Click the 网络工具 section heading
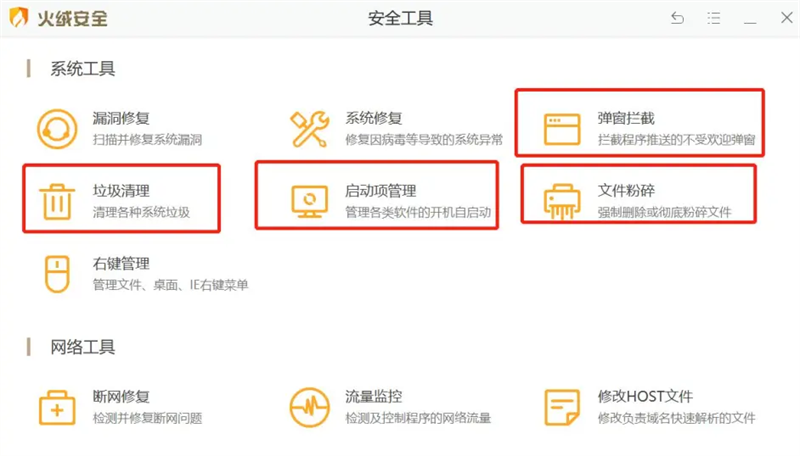The height and width of the screenshot is (456, 800). (x=82, y=347)
